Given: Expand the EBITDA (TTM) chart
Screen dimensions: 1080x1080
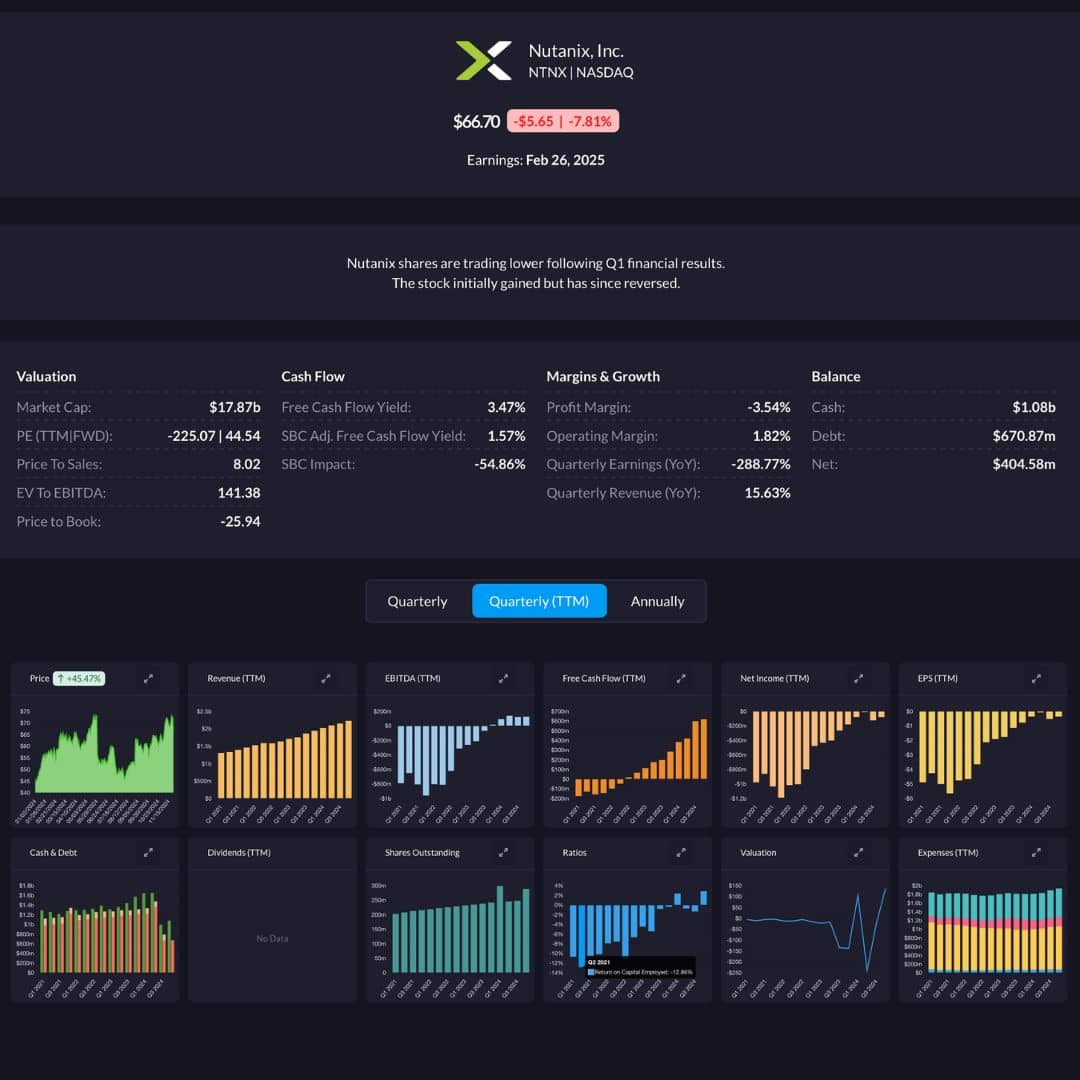Looking at the screenshot, I should pyautogui.click(x=503, y=678).
